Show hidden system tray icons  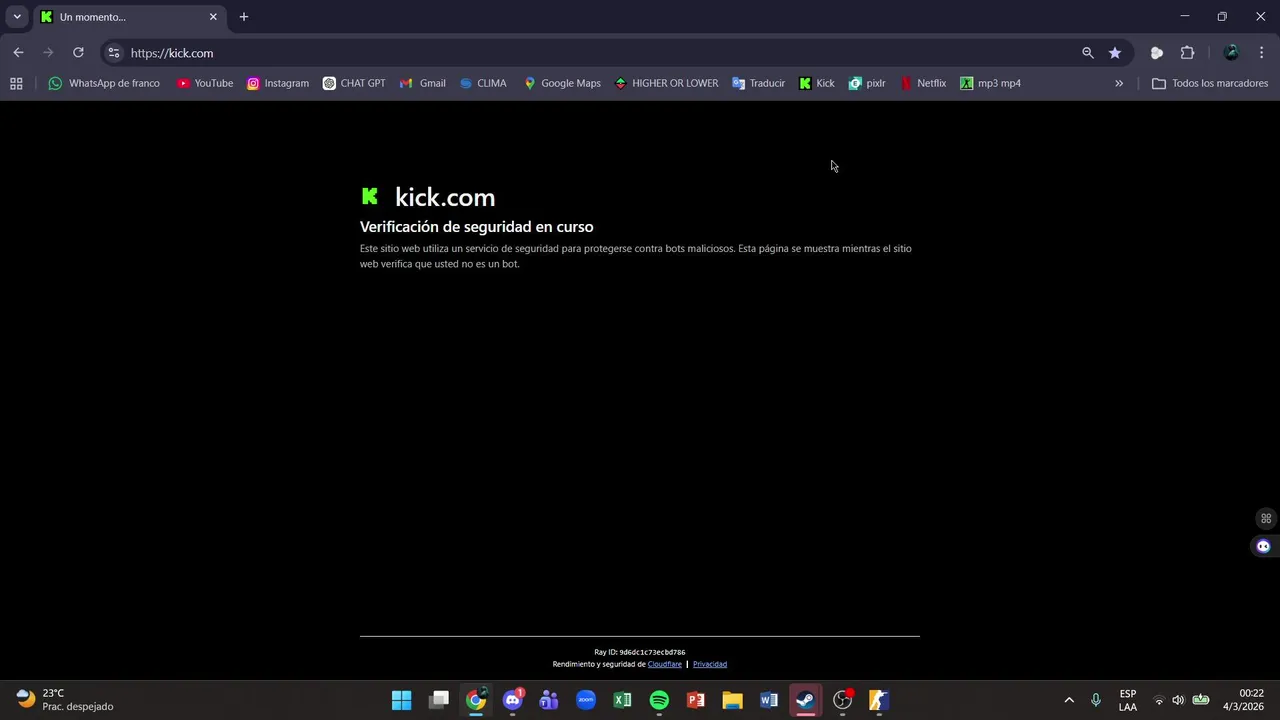pos(1069,700)
